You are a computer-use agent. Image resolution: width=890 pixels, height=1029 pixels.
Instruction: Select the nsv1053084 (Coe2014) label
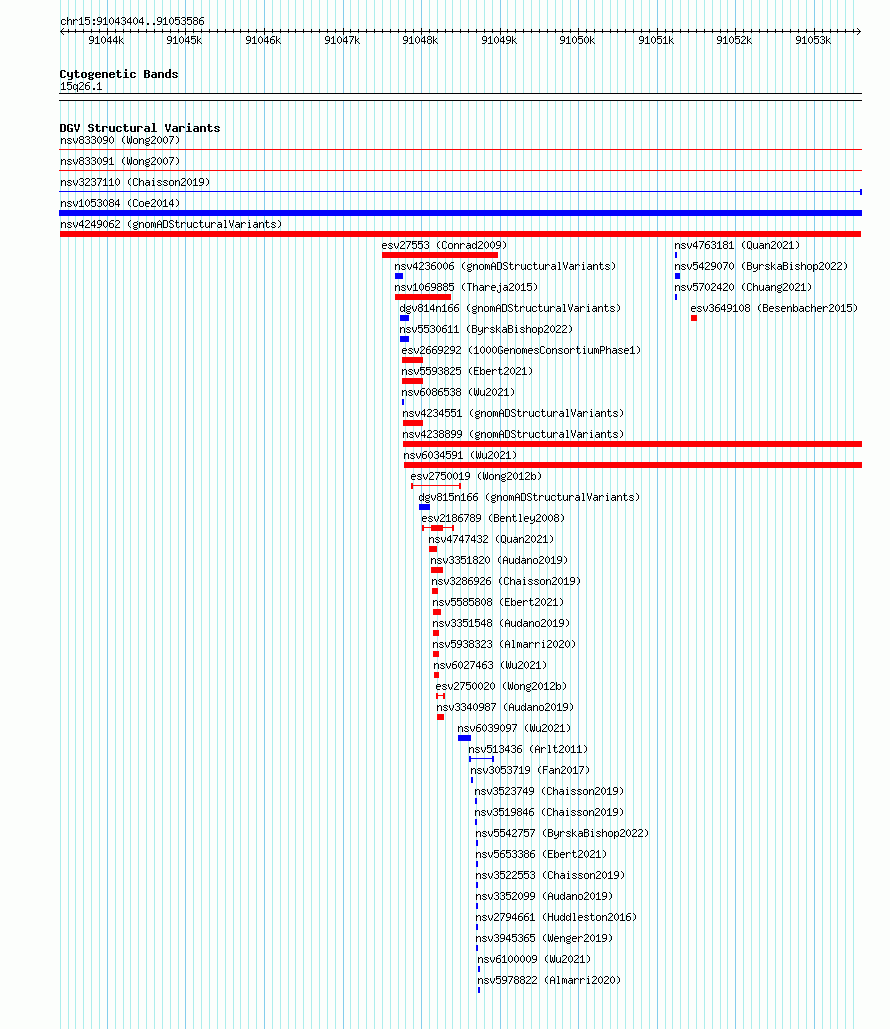tap(119, 203)
